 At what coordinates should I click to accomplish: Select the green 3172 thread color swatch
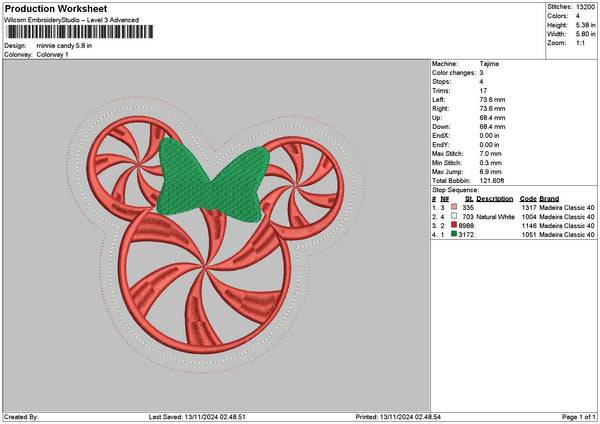tap(454, 234)
